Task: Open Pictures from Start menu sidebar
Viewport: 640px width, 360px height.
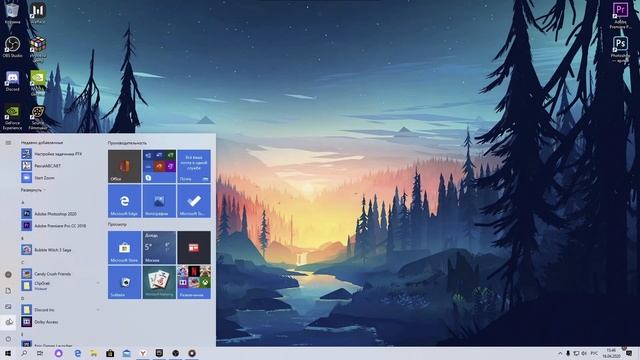Action: pos(8,307)
